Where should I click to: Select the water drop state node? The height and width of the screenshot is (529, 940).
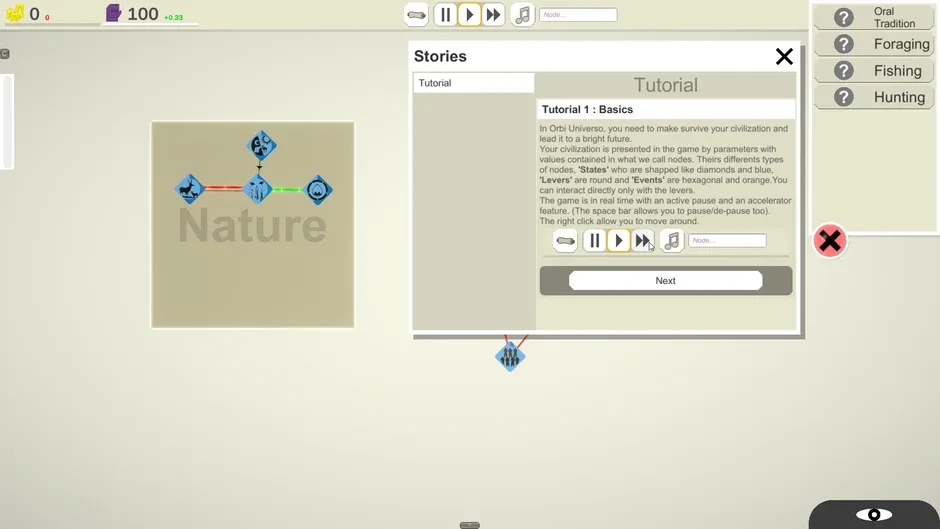click(318, 190)
